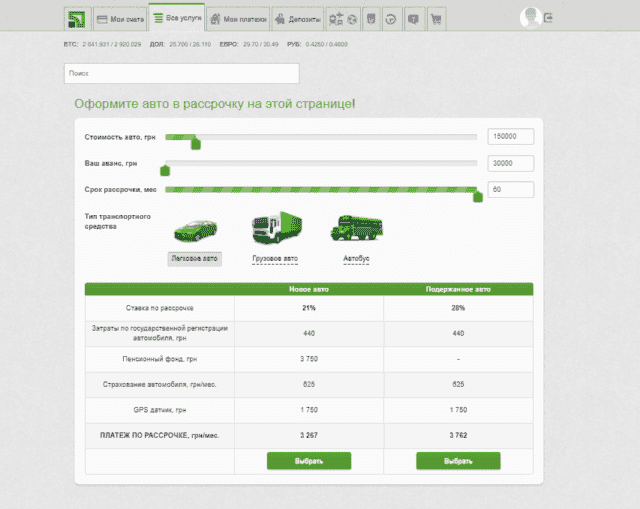Screen dimensions: 640x509
Task: Click the Поиск search field
Action: [180, 73]
